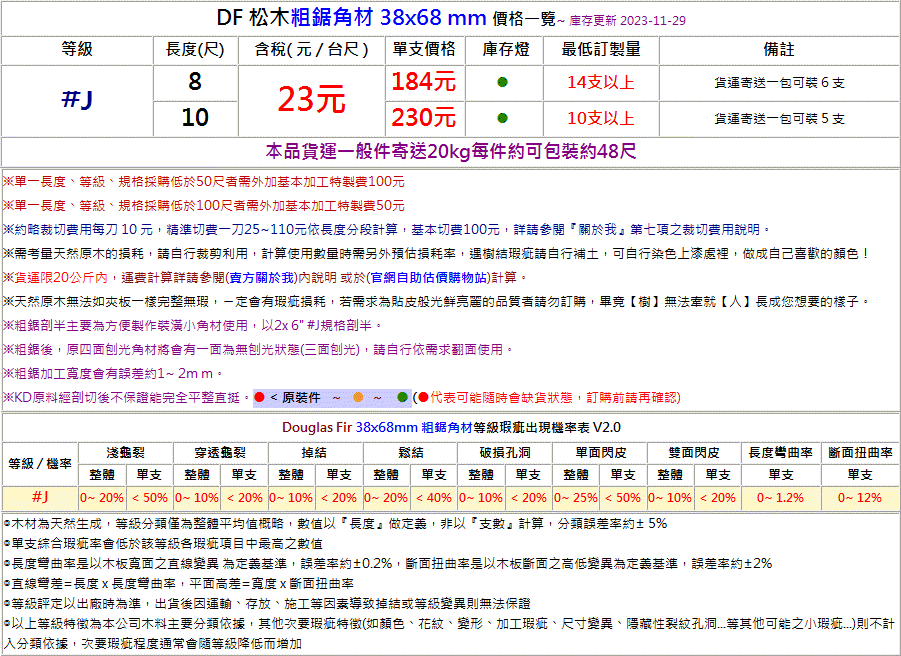Click the 單支綜合瑕疵率 footnote line
The width and height of the screenshot is (901, 656).
[163, 543]
